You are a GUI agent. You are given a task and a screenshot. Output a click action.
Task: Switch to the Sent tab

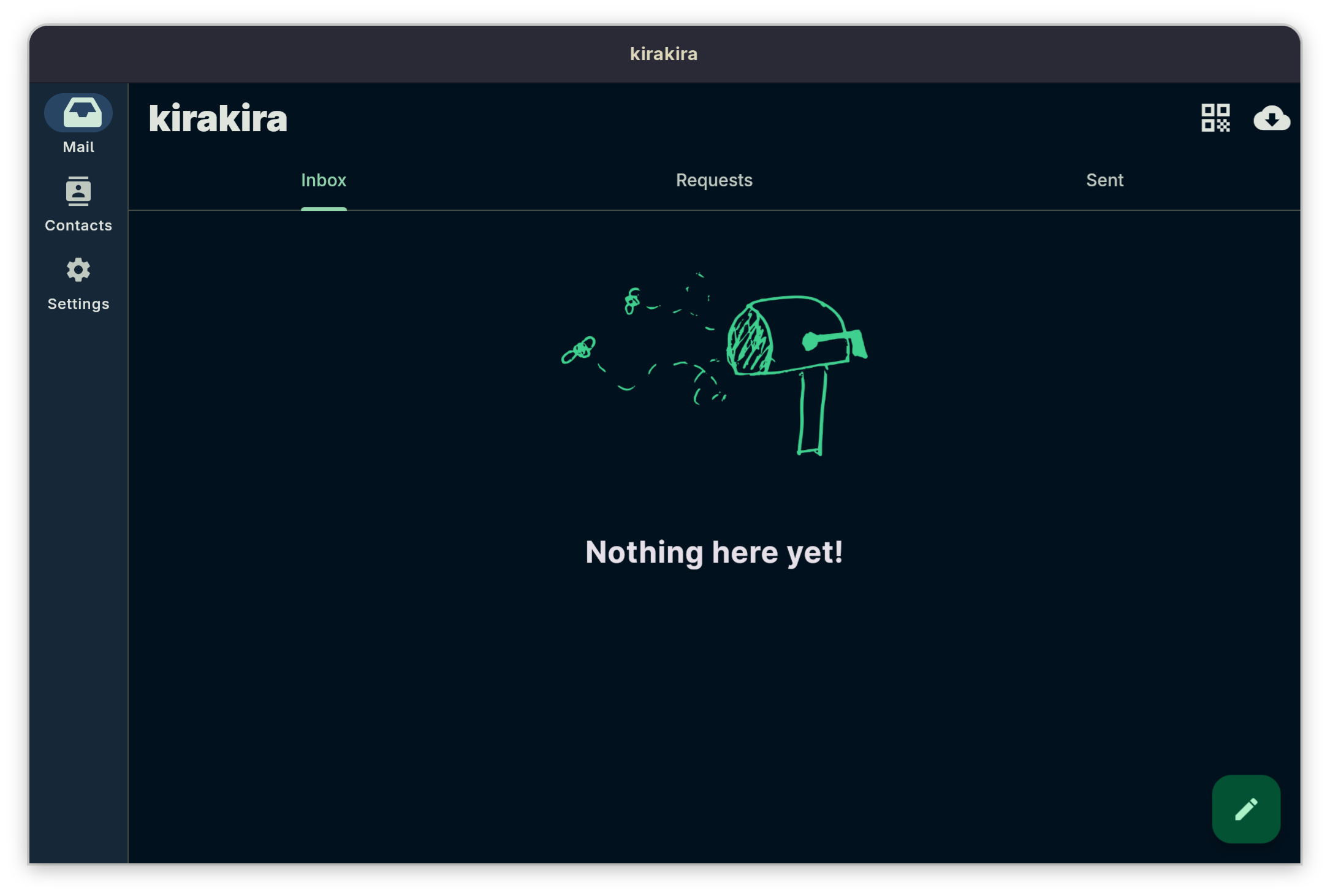(x=1104, y=180)
